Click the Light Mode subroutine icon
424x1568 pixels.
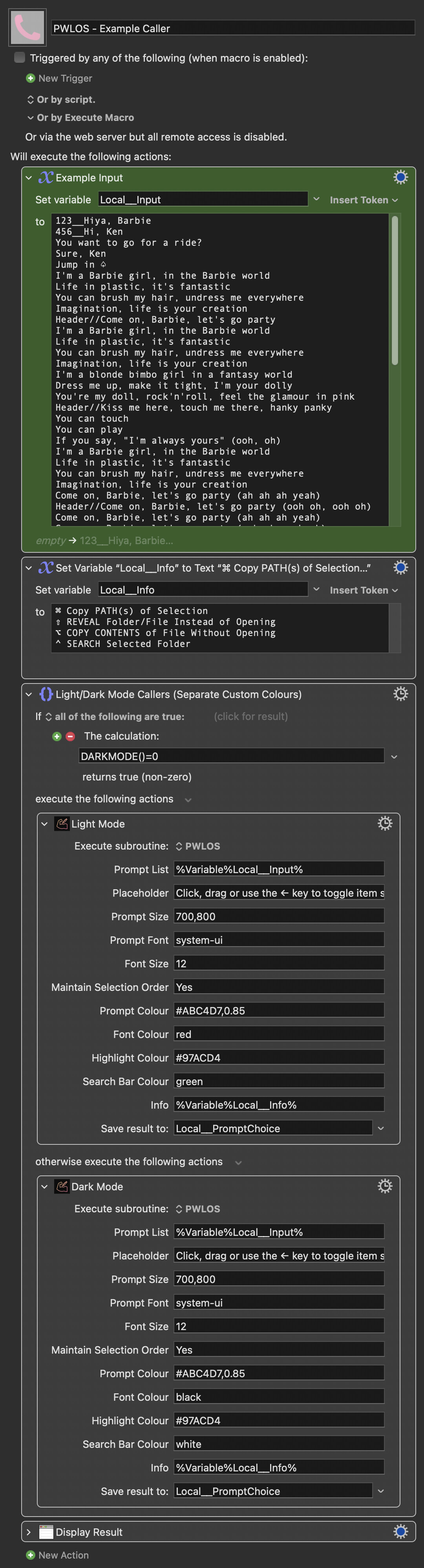[x=61, y=824]
